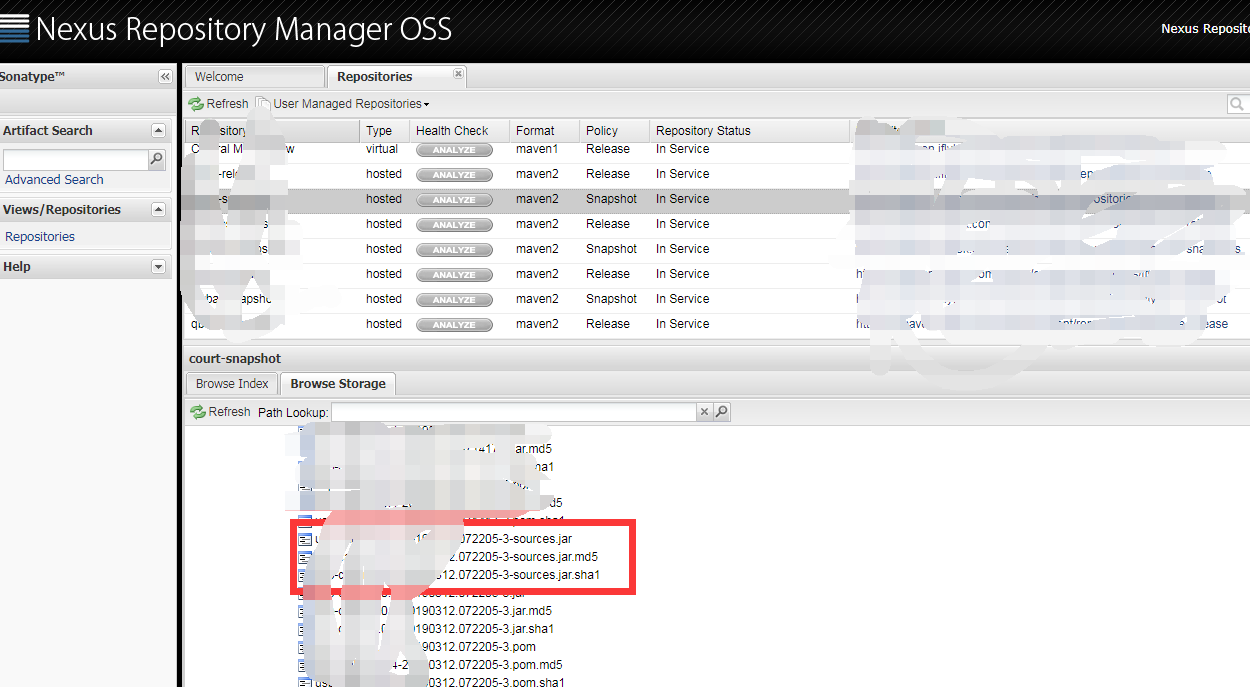Click file icon for 3-sources.jar.sha1
The height and width of the screenshot is (687, 1250).
[x=305, y=575]
